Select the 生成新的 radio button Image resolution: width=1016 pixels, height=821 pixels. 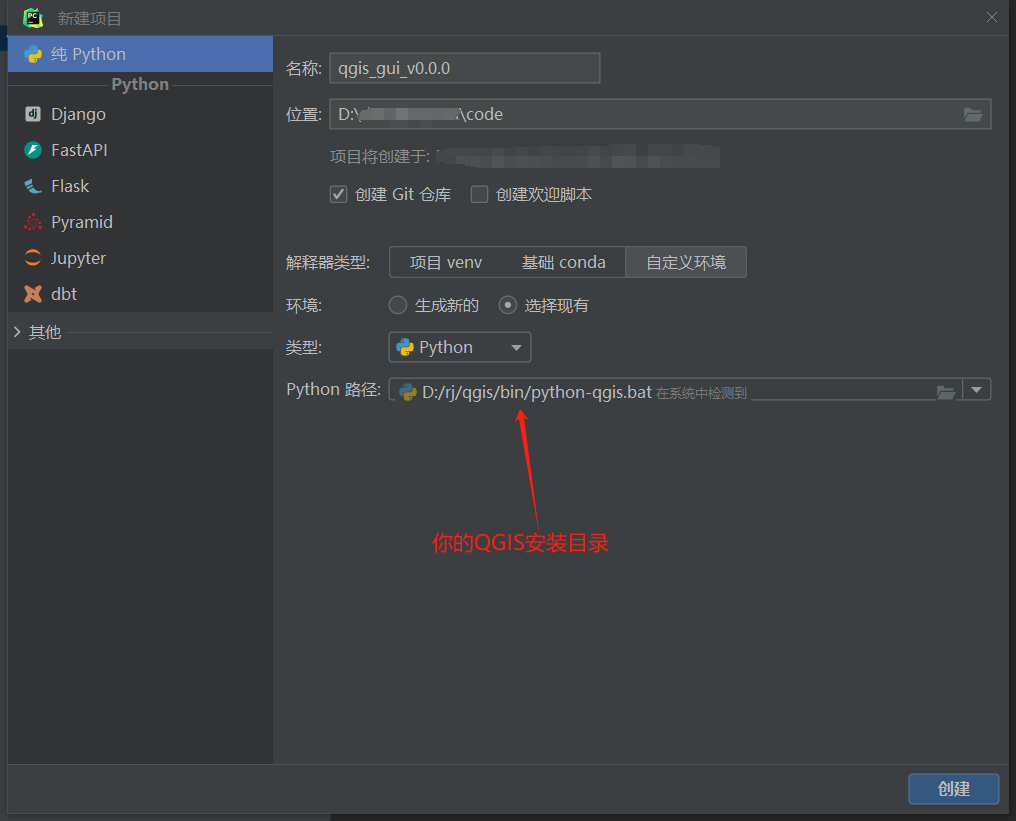(398, 305)
